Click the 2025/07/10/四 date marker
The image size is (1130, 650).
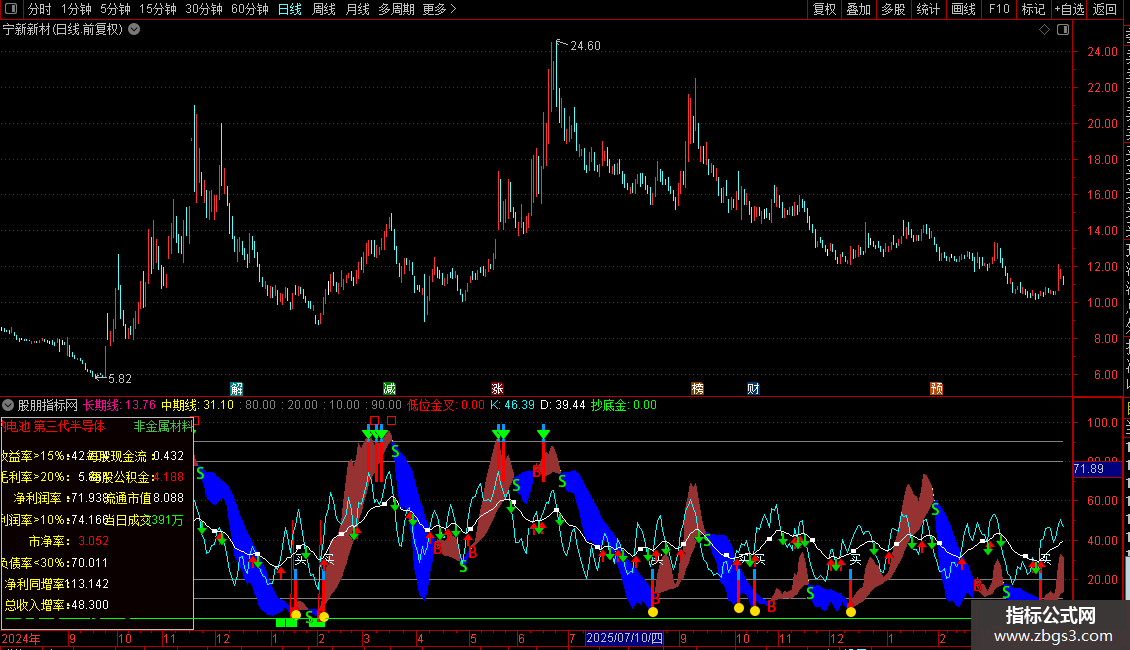pos(624,638)
